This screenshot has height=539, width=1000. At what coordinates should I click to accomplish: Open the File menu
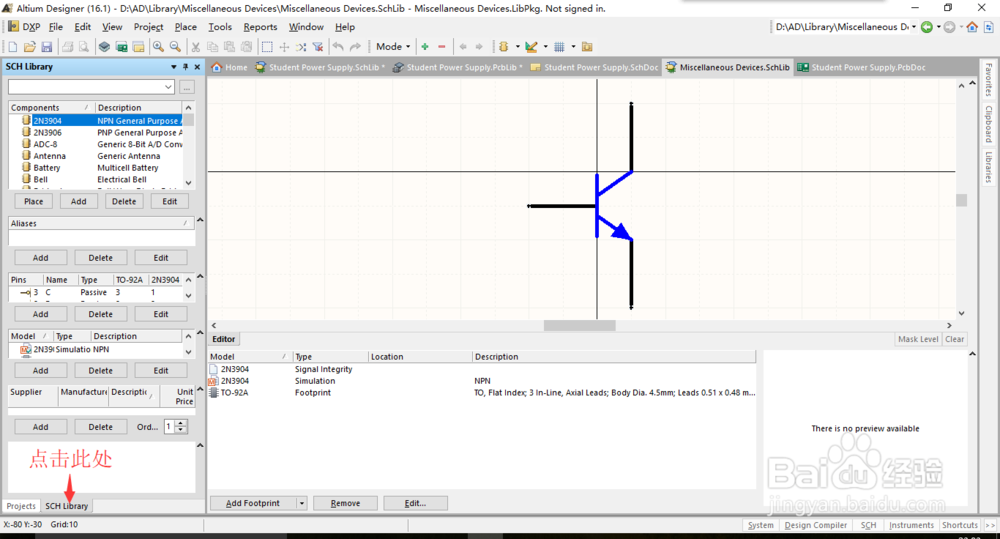click(x=55, y=27)
